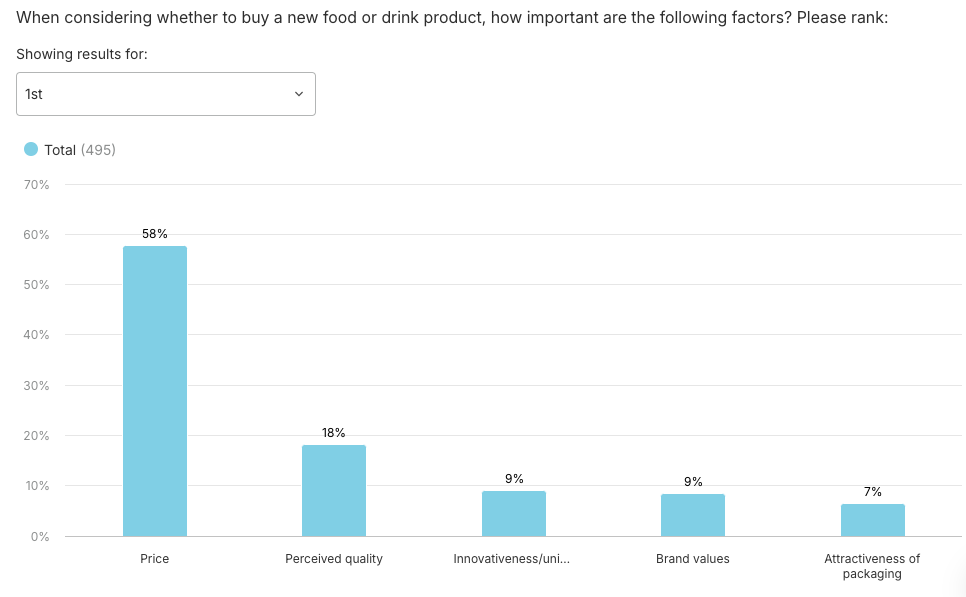Image resolution: width=966 pixels, height=597 pixels.
Task: Click the 58% data label above Price
Action: pyautogui.click(x=154, y=233)
